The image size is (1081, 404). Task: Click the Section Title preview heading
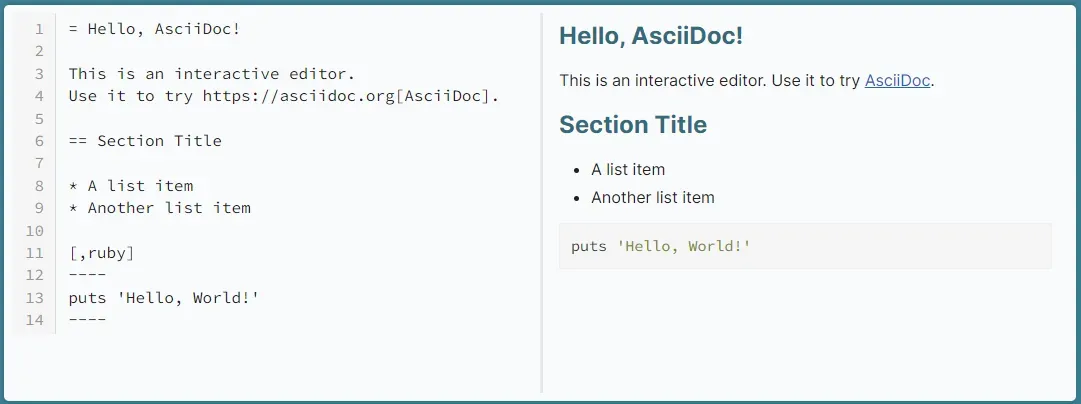pyautogui.click(x=633, y=125)
